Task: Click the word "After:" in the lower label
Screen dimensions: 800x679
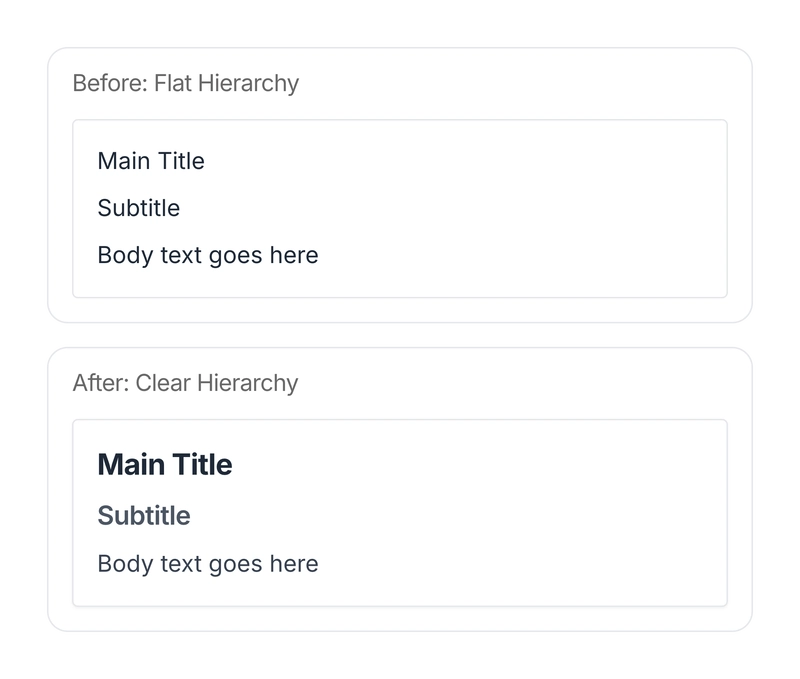Action: pyautogui.click(x=100, y=383)
